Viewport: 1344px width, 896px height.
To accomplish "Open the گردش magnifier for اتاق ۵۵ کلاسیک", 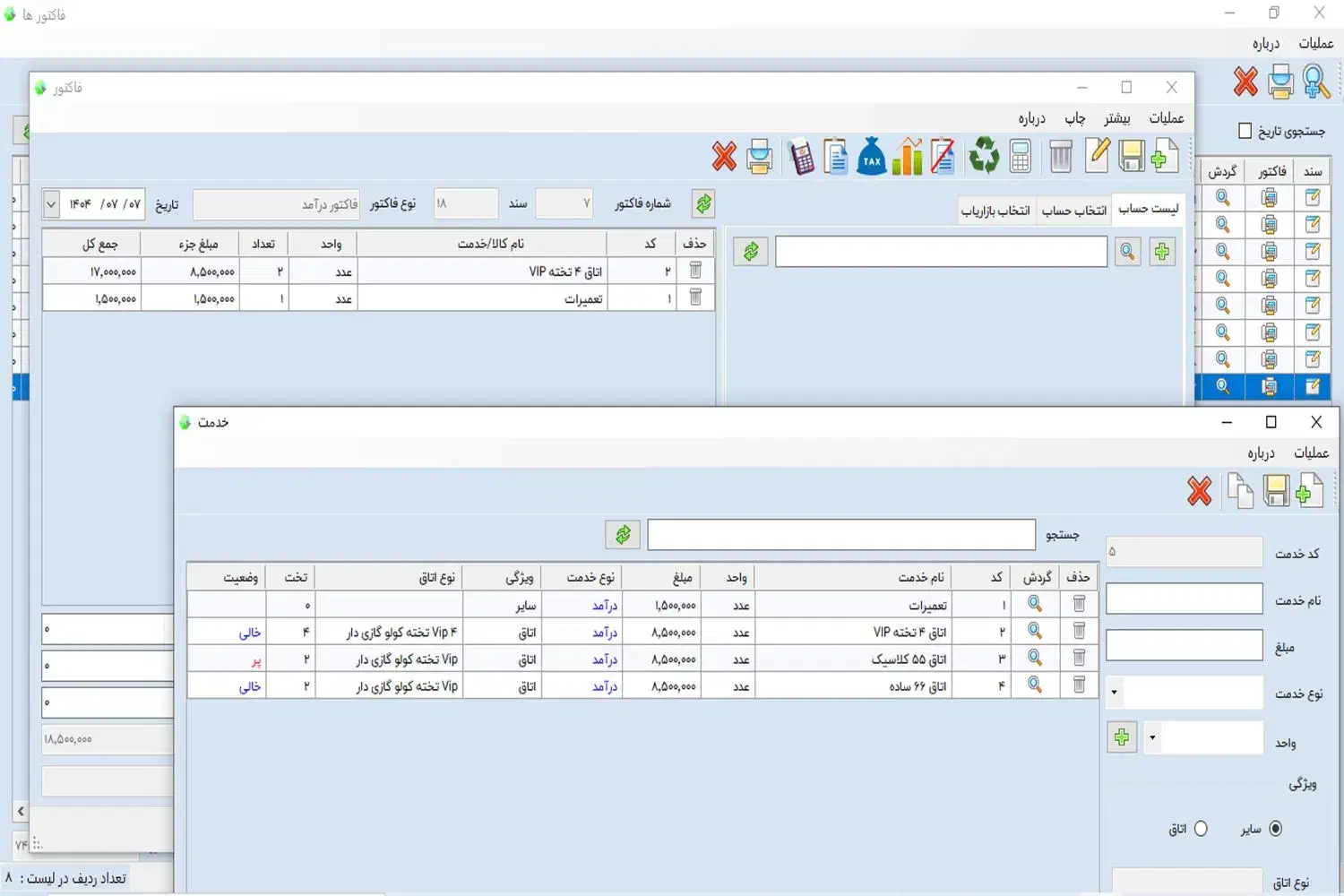I will (1035, 659).
